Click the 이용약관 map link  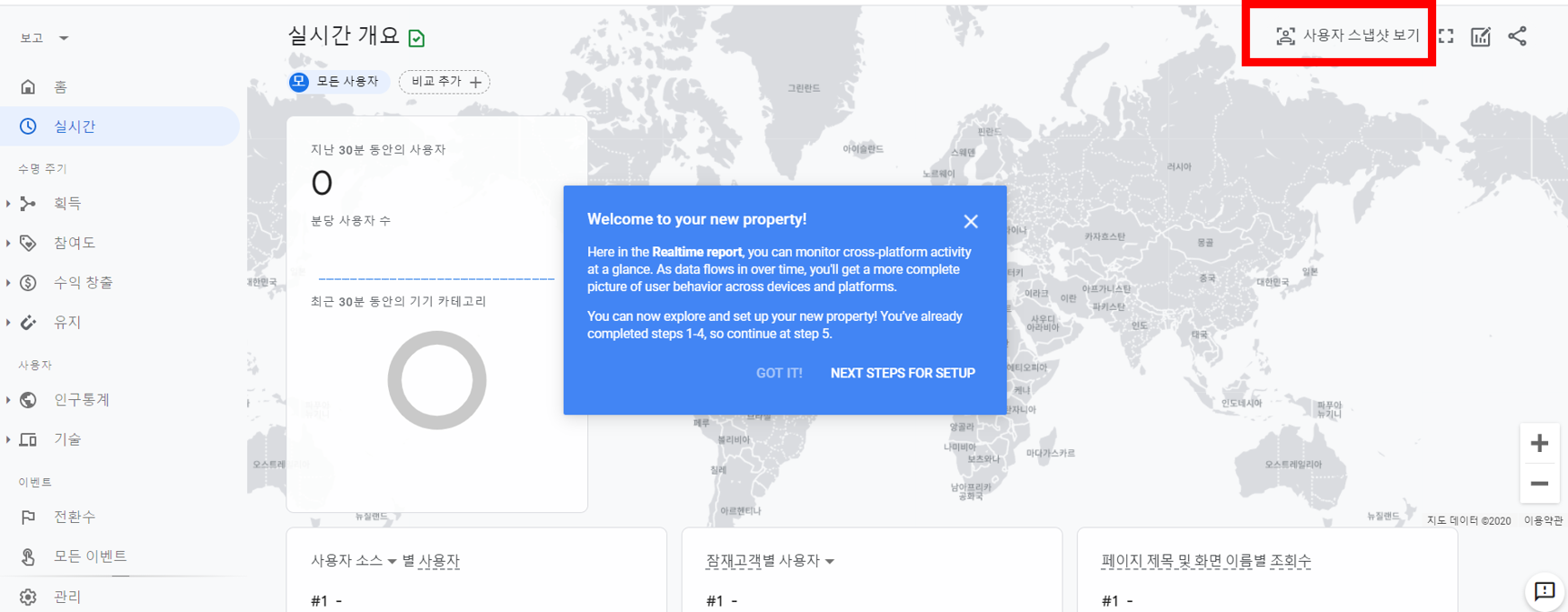(x=1543, y=521)
